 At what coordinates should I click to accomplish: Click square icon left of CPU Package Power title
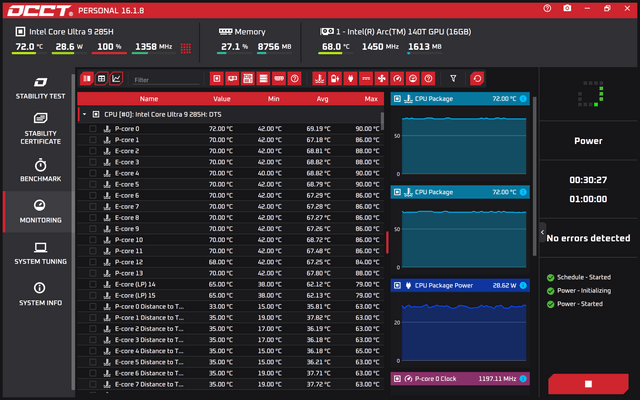click(397, 285)
